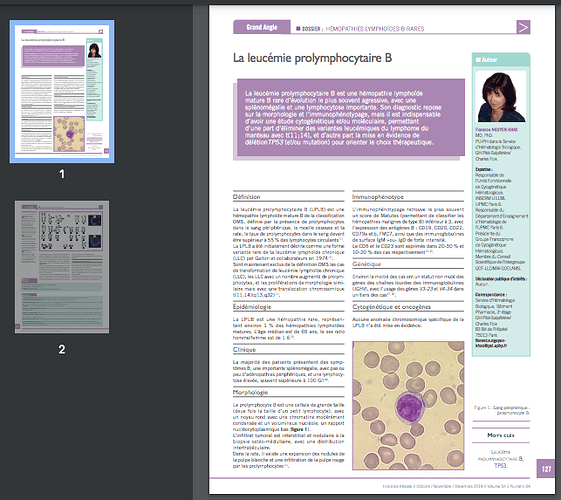The width and height of the screenshot is (561, 500).
Task: Click the Figure 1 caption text
Action: pos(502,410)
